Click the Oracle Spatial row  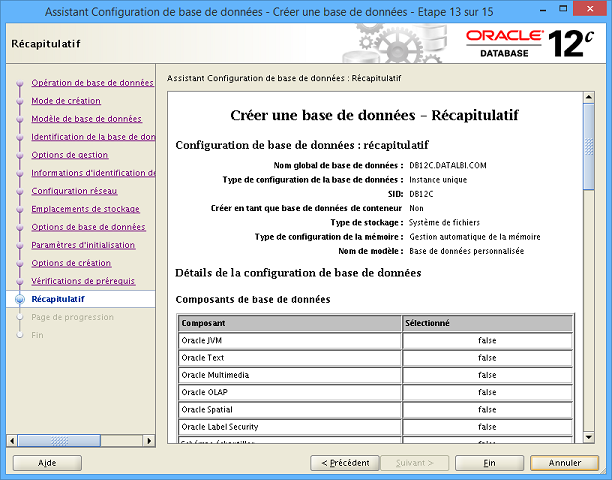pyautogui.click(x=375, y=410)
